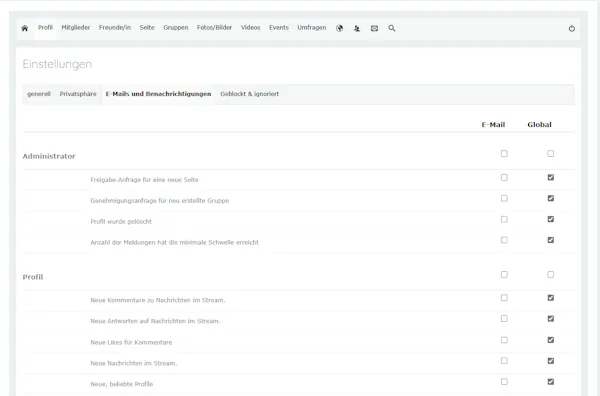600x396 pixels.
Task: Select E-Mails und Benachrichtigungen tab
Action: [x=158, y=94]
